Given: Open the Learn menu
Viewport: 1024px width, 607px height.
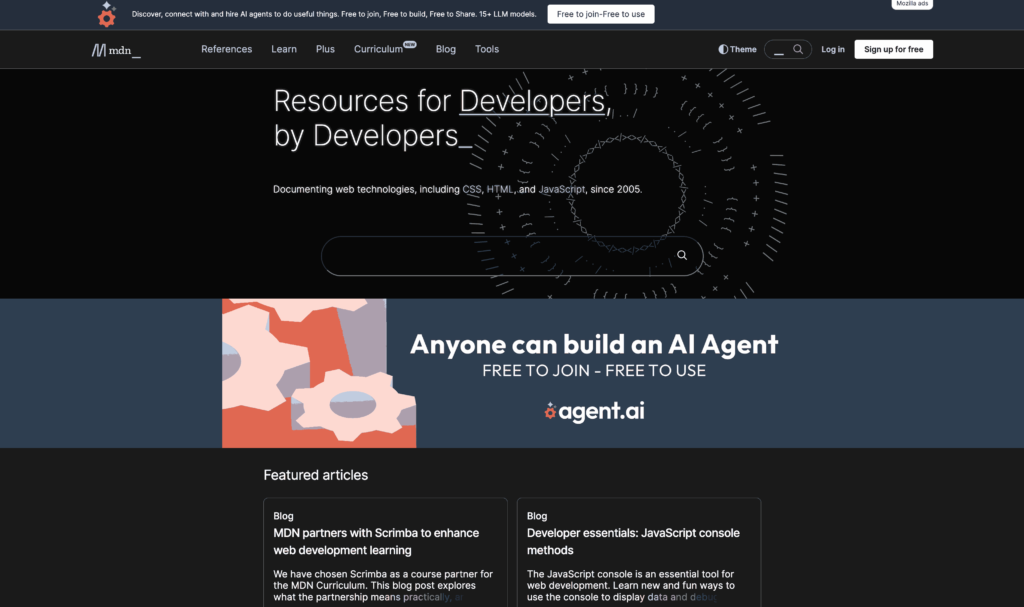Looking at the screenshot, I should click(284, 49).
